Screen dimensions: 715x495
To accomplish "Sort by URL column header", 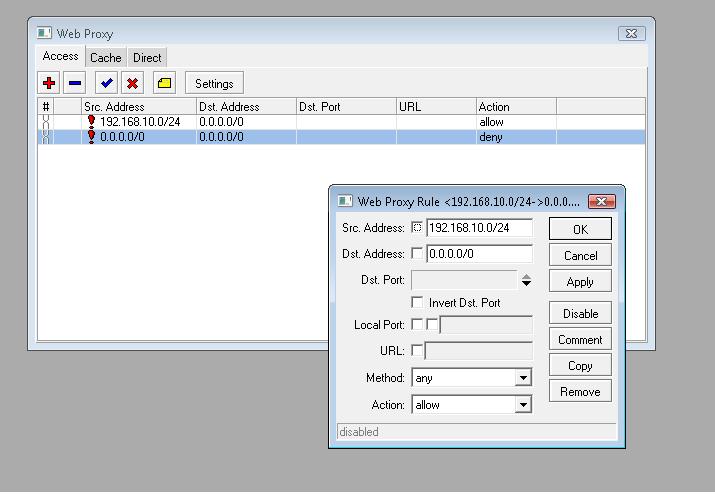I will 436,106.
